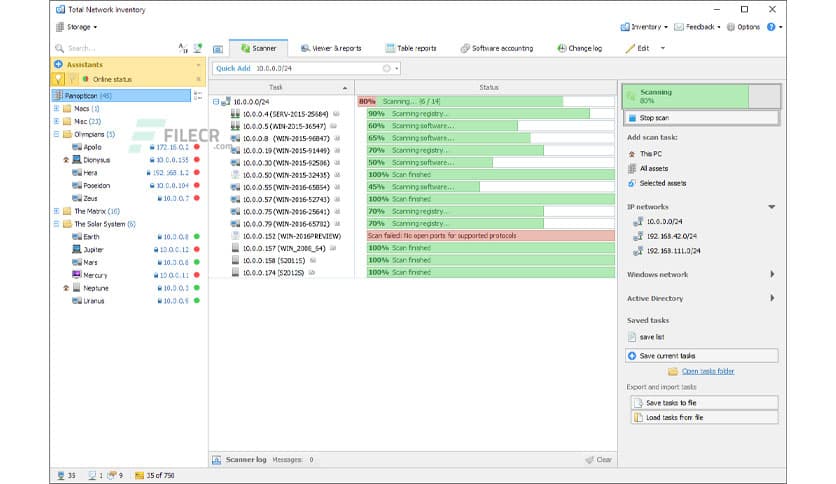Viewport: 836px width, 484px height.
Task: Click the Options gear icon
Action: 731,27
